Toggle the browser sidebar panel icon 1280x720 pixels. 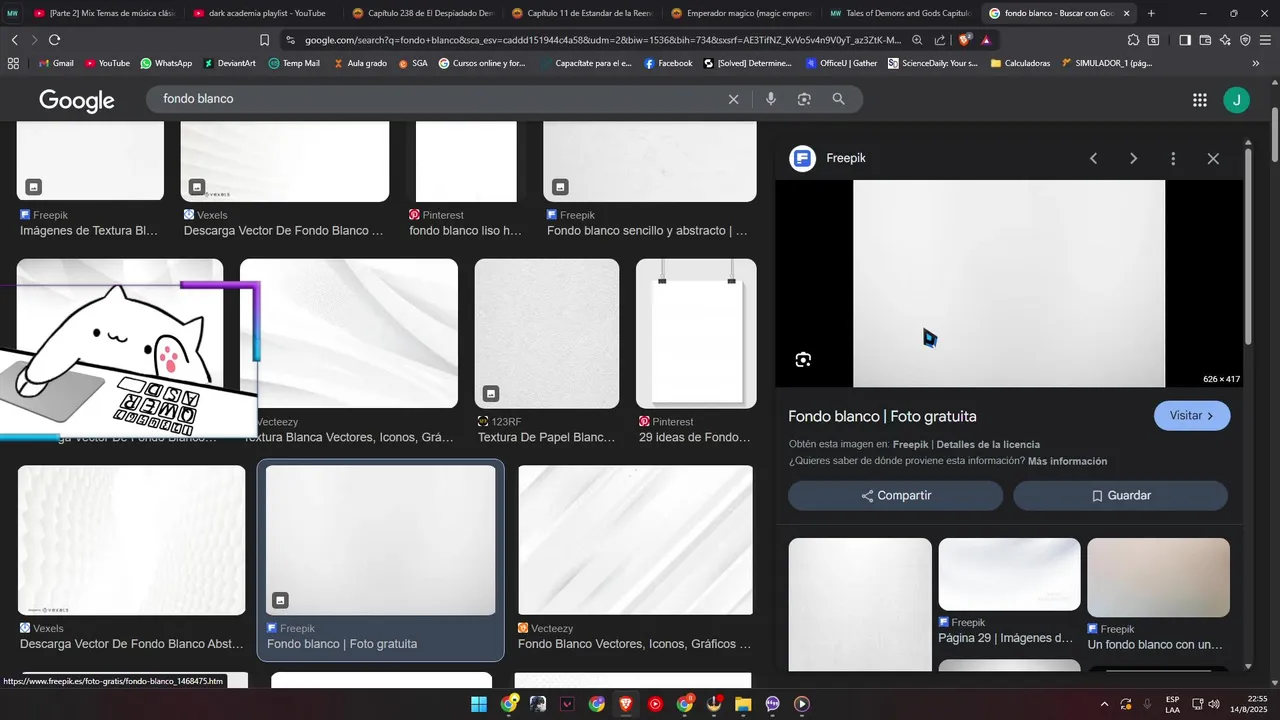click(x=1184, y=40)
